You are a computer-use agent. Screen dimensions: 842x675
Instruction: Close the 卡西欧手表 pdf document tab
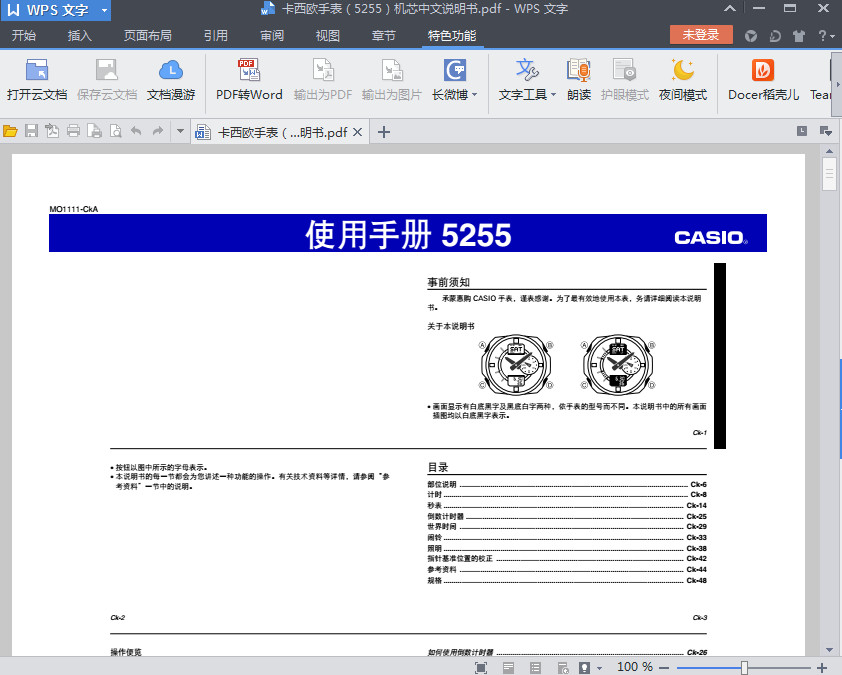358,132
